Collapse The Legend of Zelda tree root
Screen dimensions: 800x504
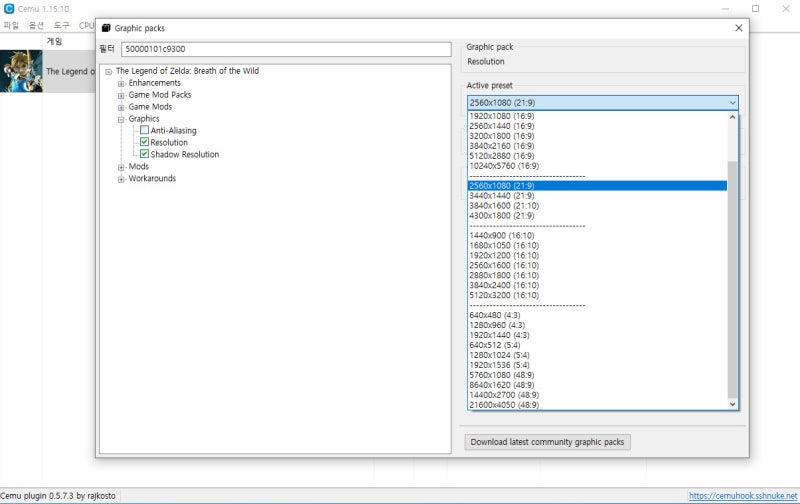tap(109, 71)
